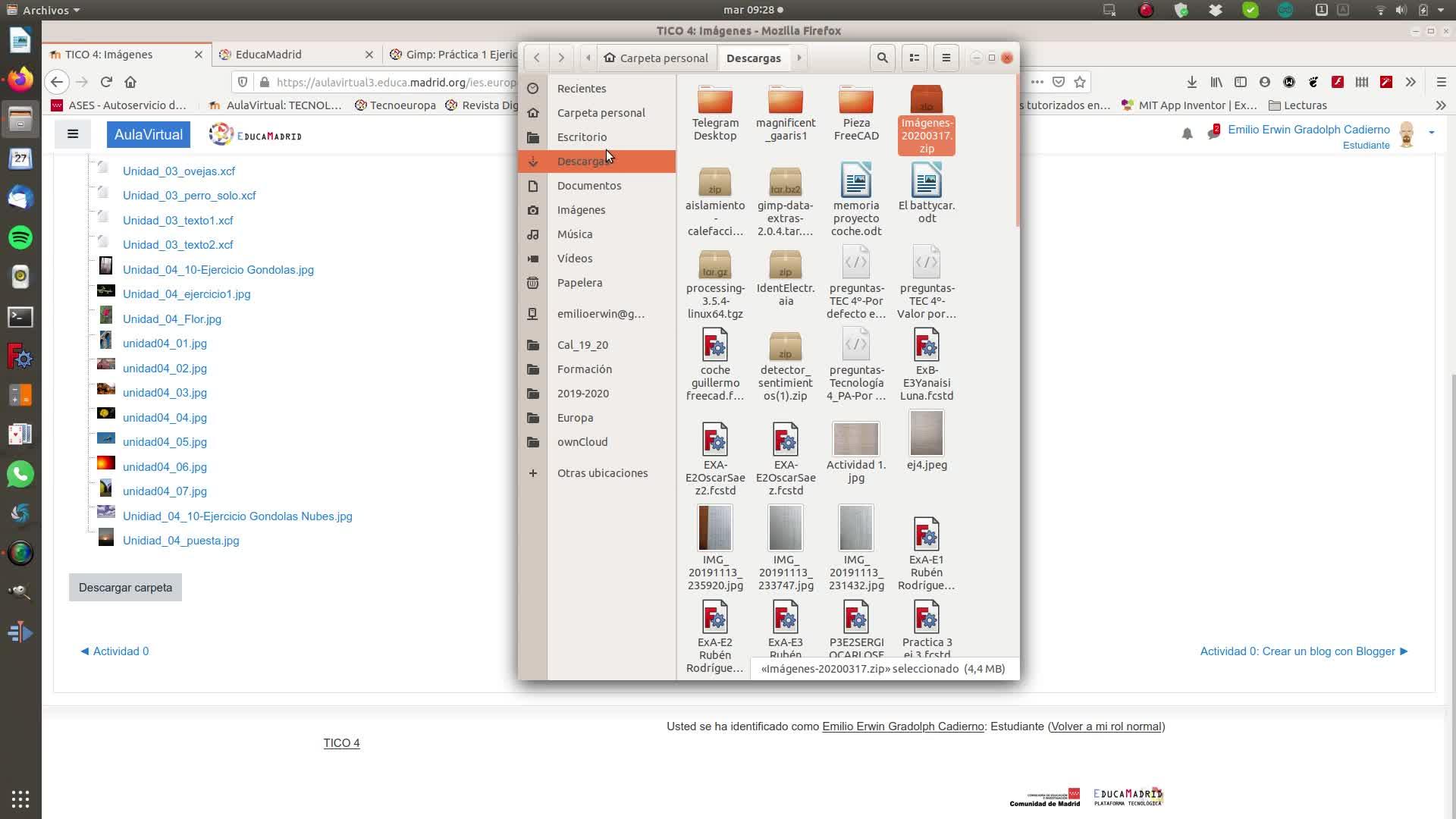This screenshot has width=1456, height=819.
Task: Select Documentos in the sidebar
Action: (x=588, y=186)
